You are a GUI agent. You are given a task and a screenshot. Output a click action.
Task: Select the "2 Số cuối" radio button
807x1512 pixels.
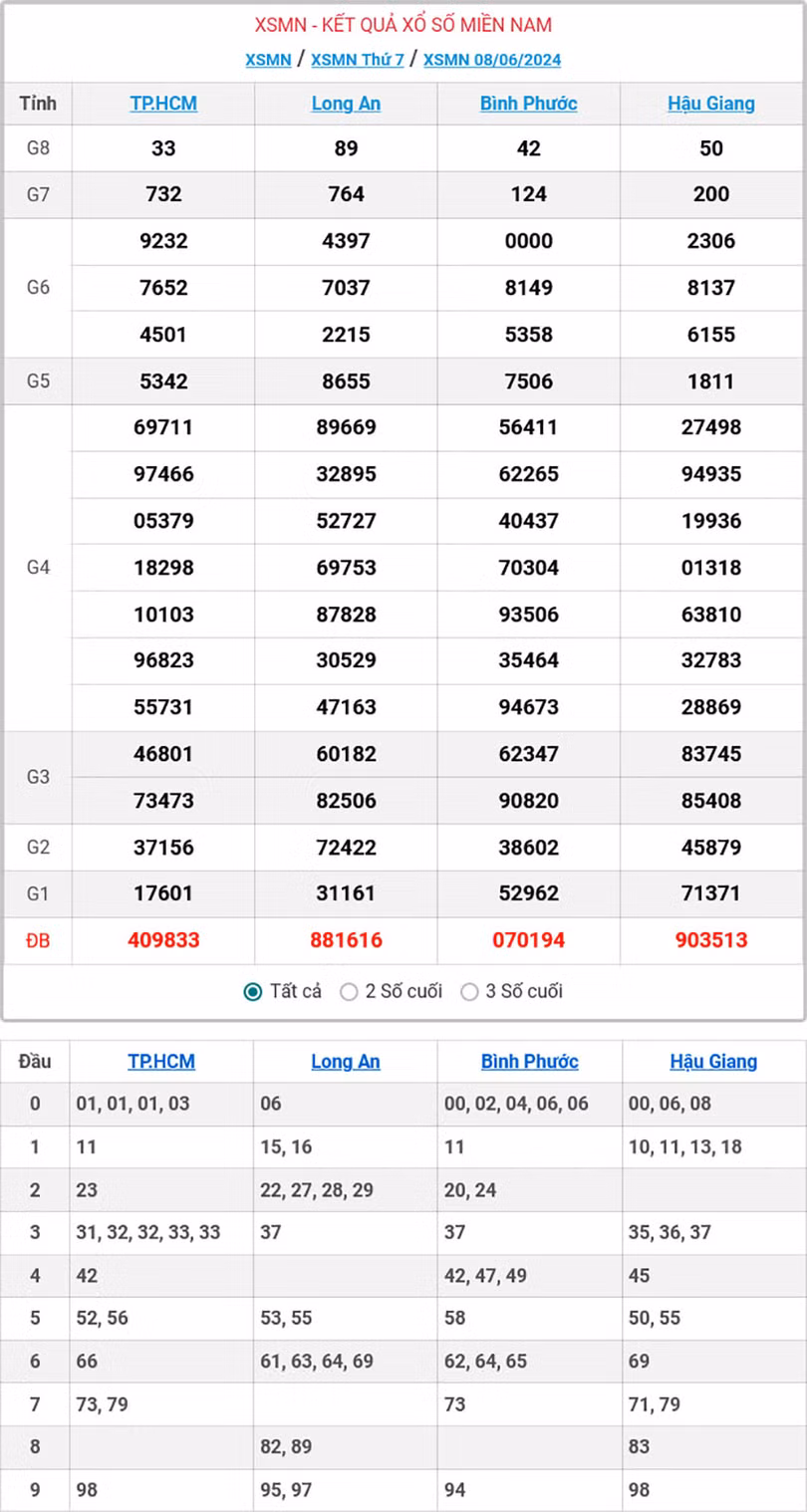click(x=349, y=991)
